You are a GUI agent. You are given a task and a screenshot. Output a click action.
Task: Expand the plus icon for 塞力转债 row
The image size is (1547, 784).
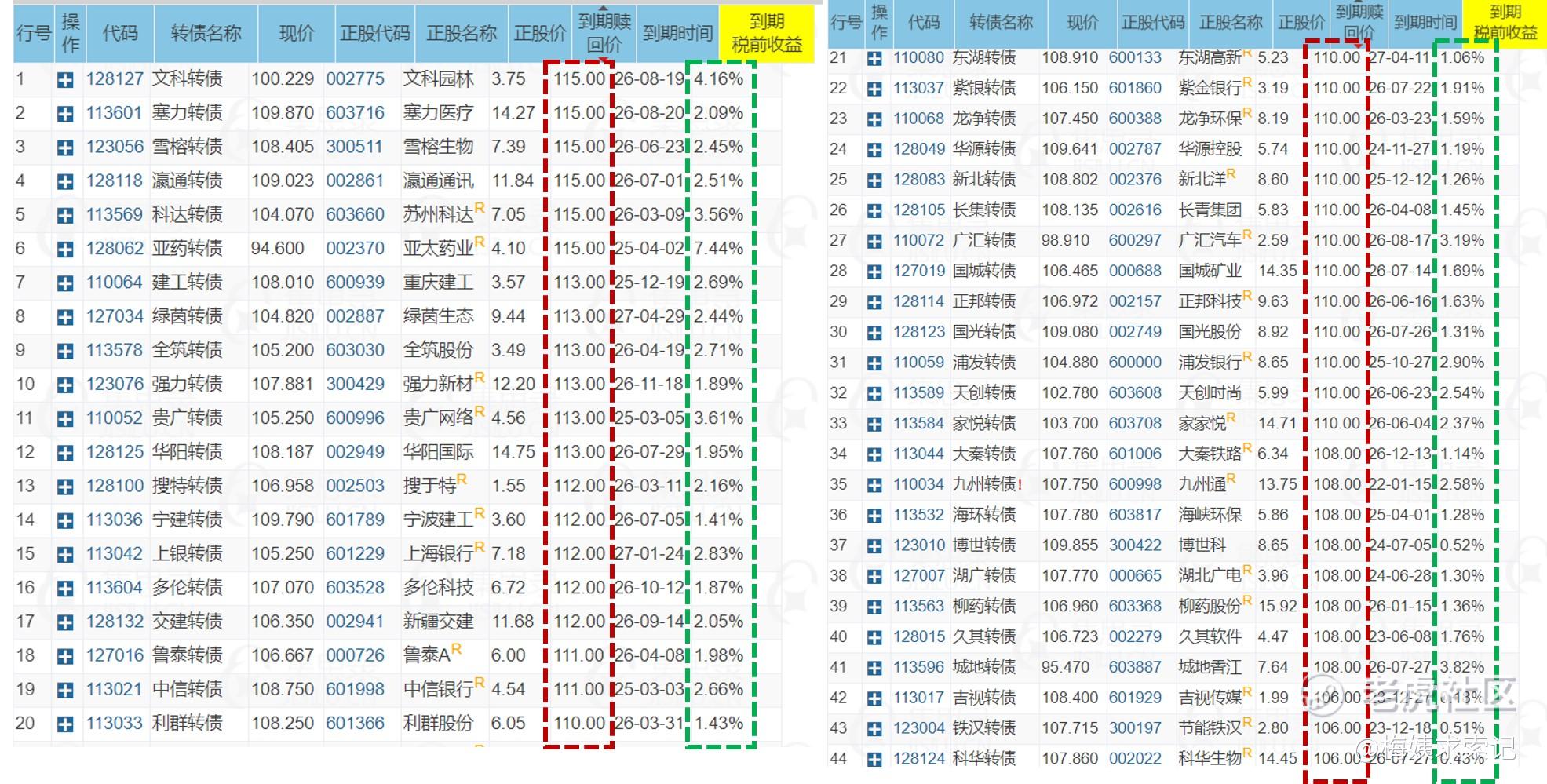[65, 114]
